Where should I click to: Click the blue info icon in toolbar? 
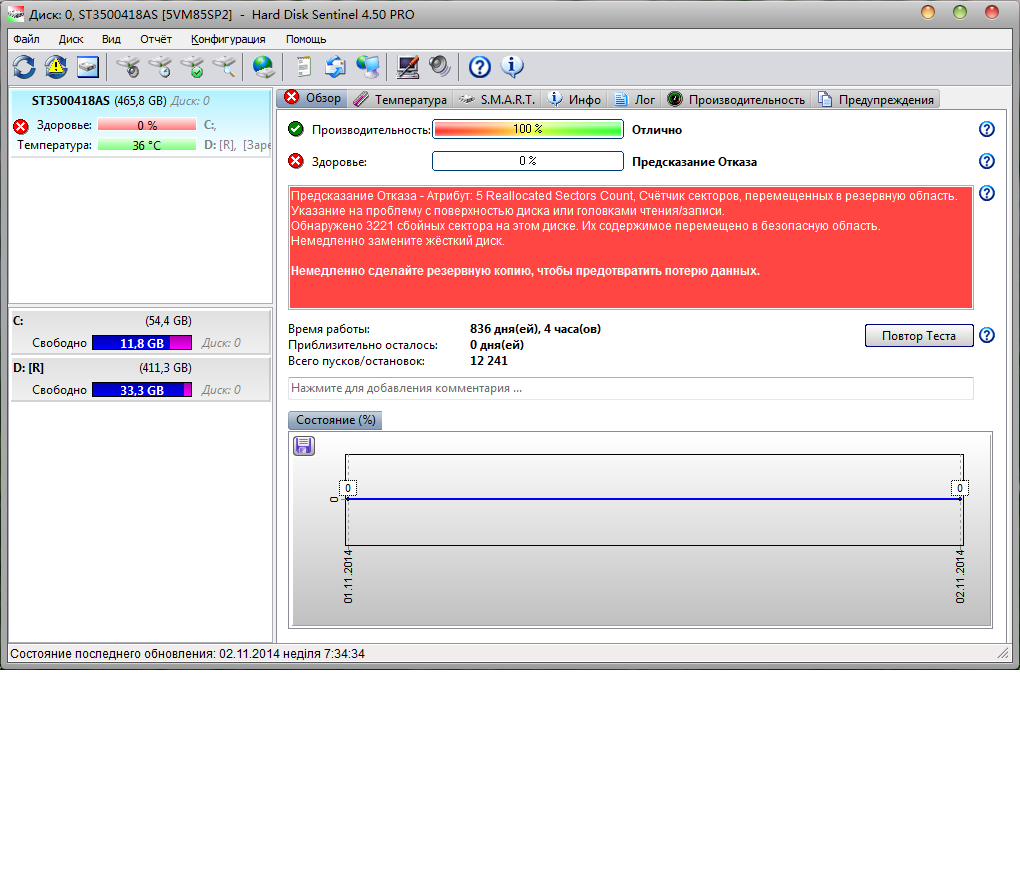tap(512, 67)
